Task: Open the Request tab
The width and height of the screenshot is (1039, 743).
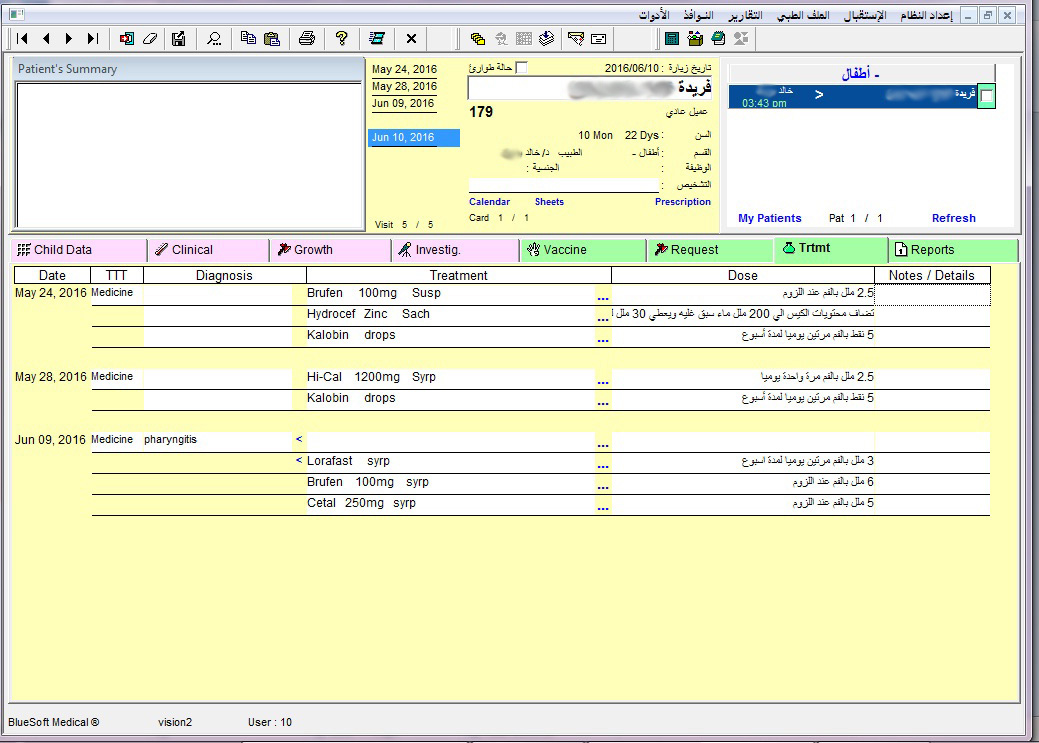Action: click(710, 250)
